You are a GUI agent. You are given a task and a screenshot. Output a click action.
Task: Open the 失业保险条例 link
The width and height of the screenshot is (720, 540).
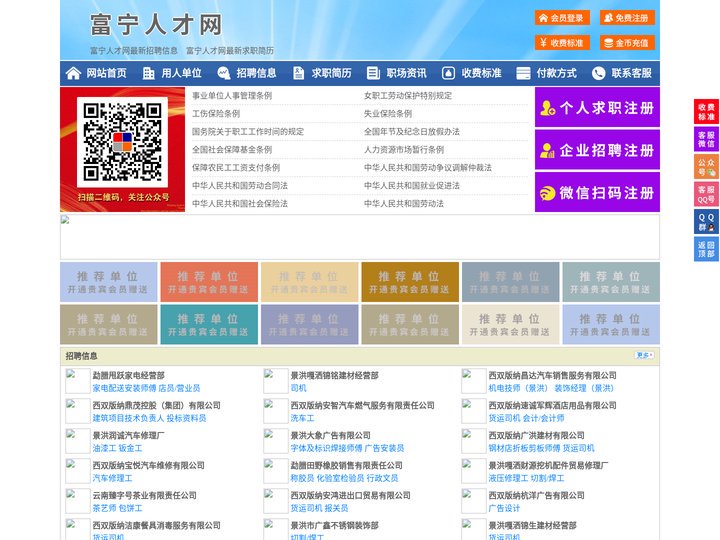click(388, 113)
